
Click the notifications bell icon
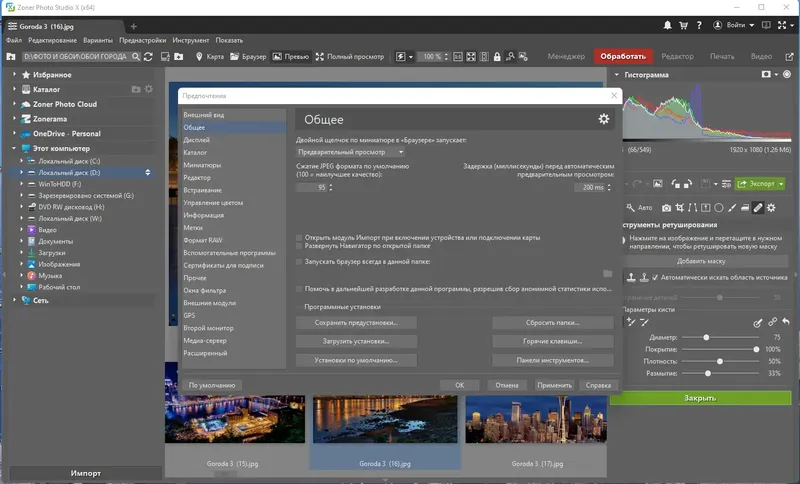[x=668, y=25]
